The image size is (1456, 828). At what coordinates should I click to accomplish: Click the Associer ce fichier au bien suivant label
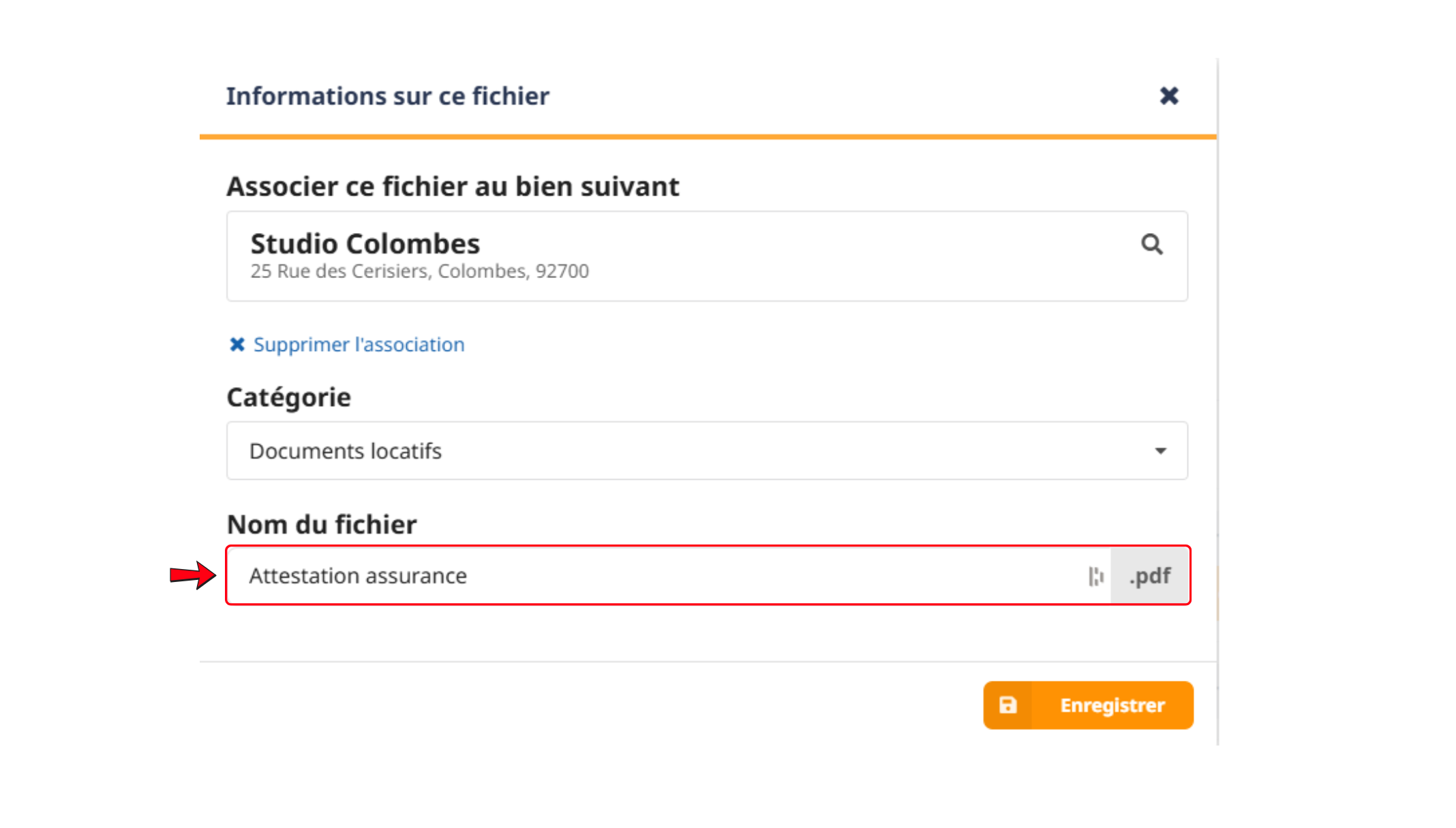click(x=453, y=187)
